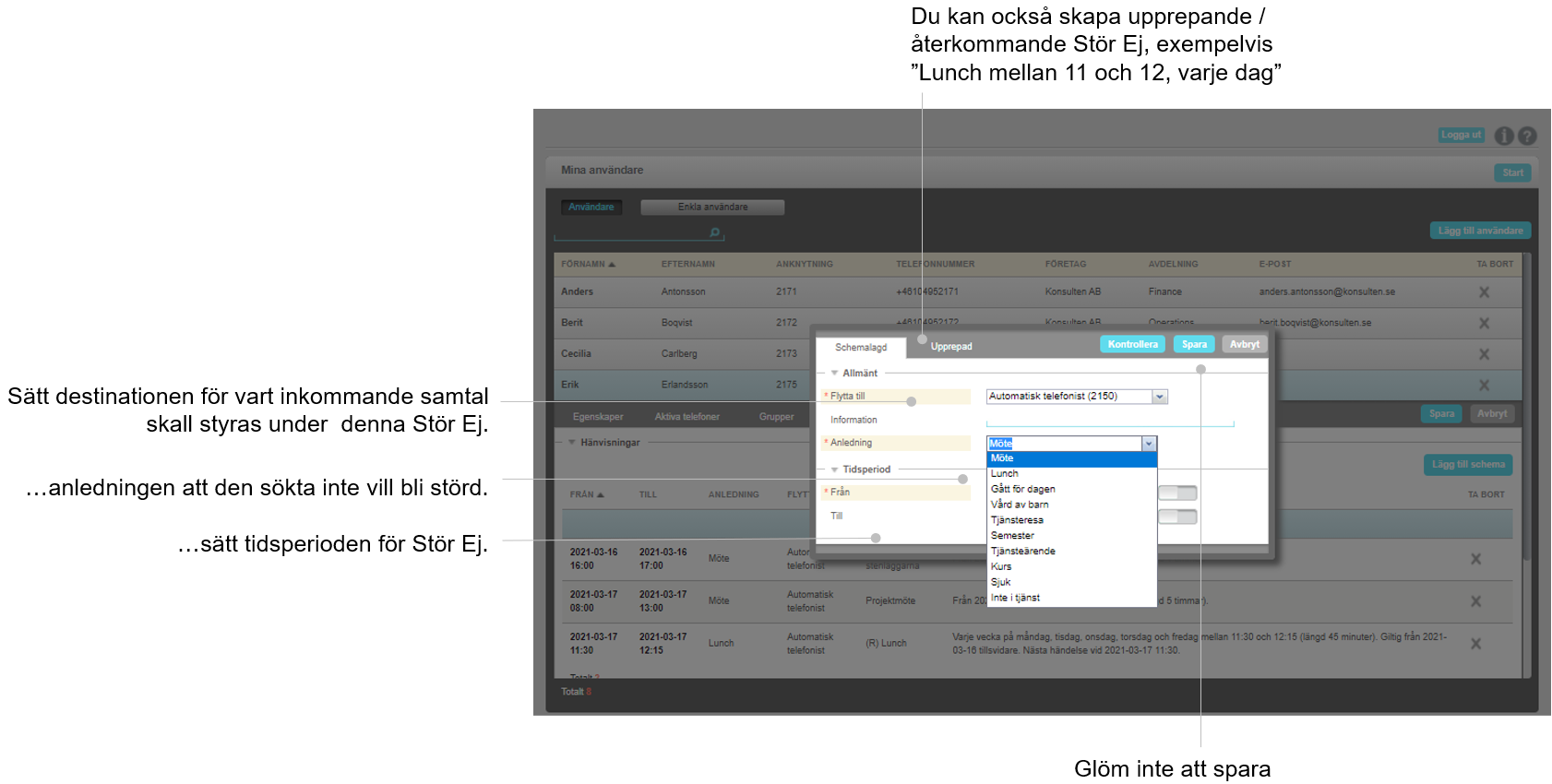Pick Vård av barn as the reason
This screenshot has height=784, width=1552.
(x=1071, y=505)
